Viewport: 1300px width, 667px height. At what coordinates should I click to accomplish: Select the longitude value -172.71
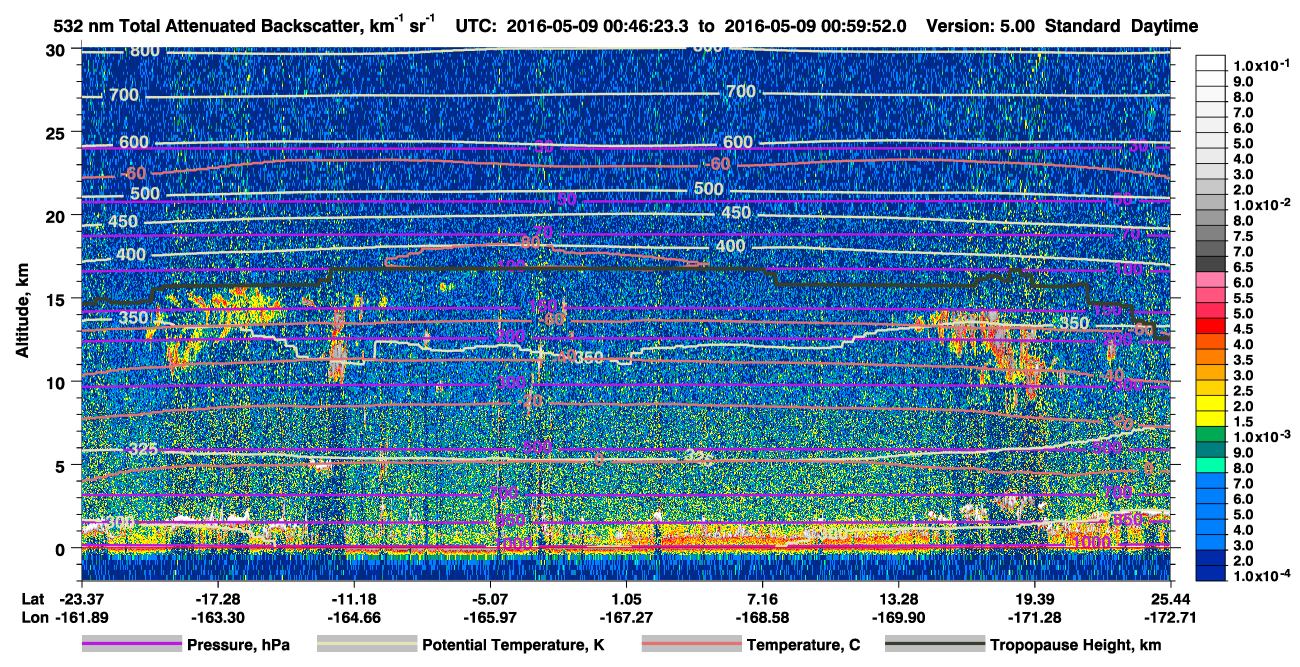point(1171,617)
